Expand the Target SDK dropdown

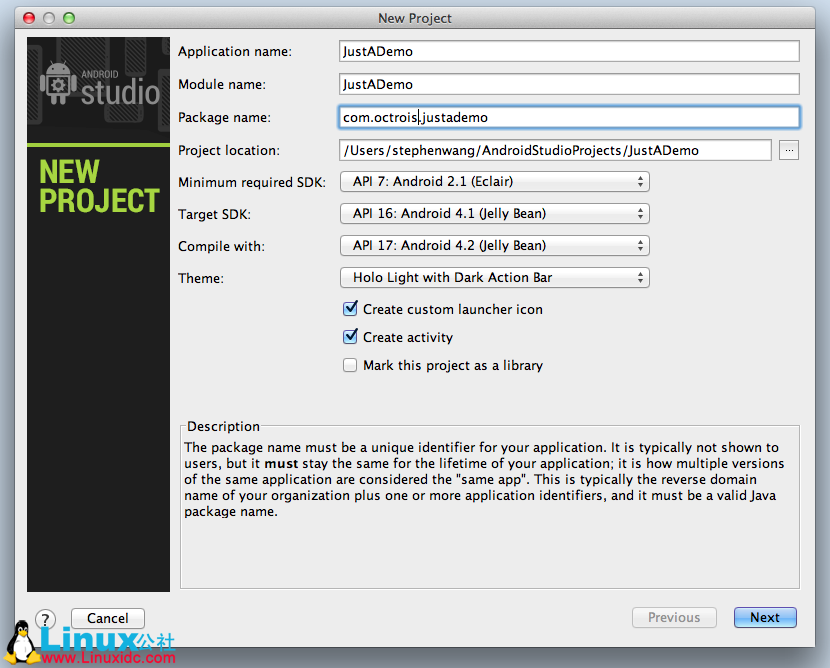coord(495,213)
